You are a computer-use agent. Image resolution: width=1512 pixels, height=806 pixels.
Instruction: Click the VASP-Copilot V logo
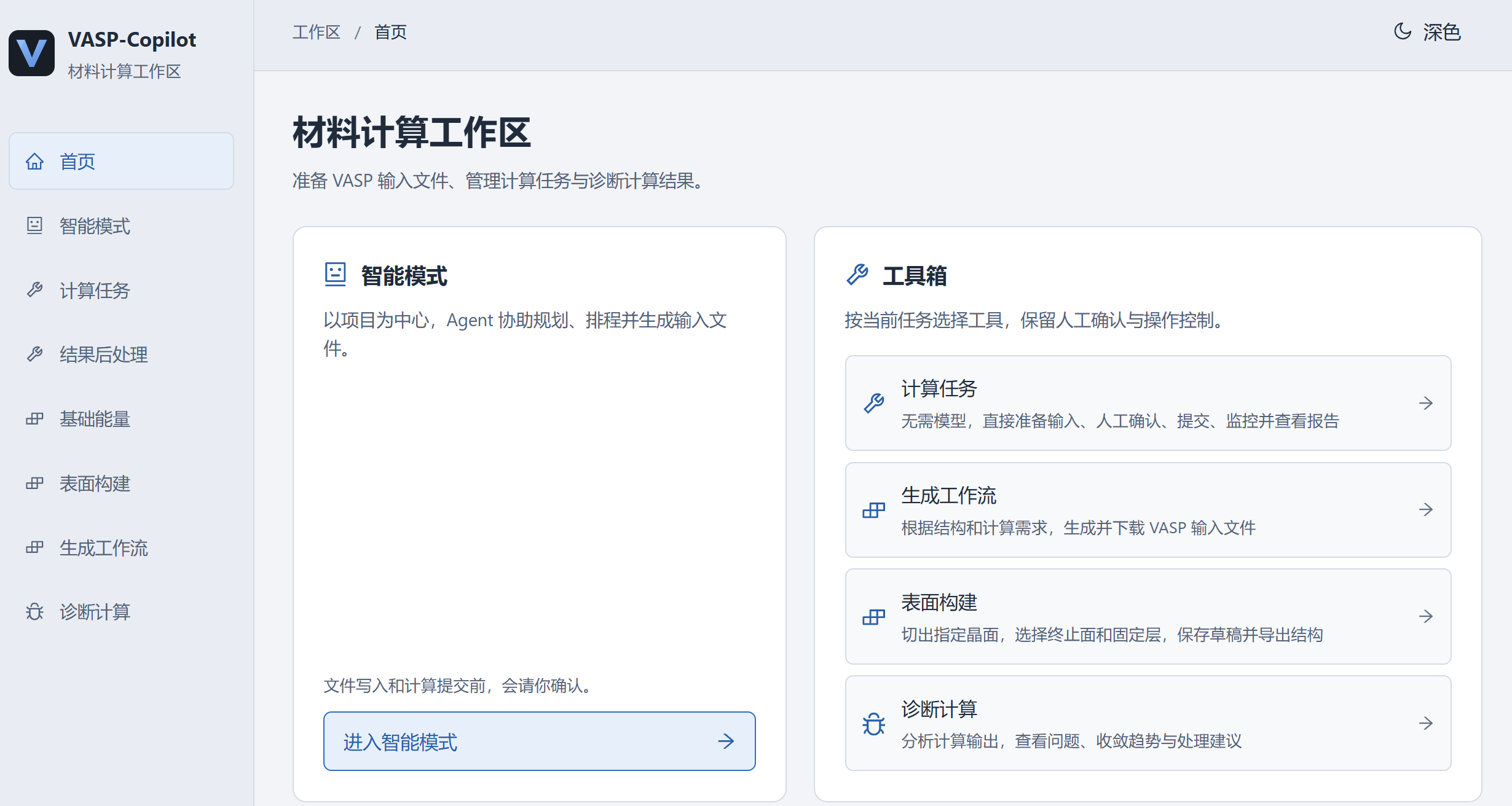(x=31, y=53)
